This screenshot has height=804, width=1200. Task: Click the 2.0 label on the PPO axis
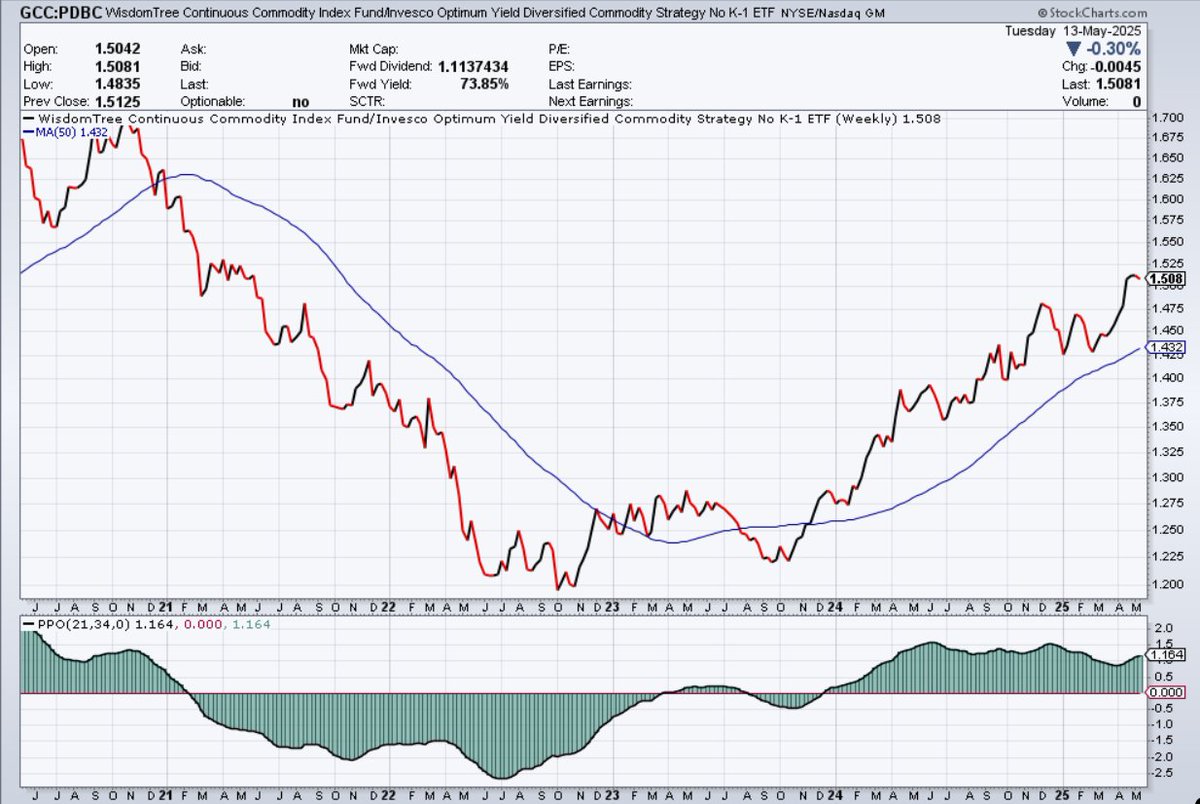click(1162, 627)
